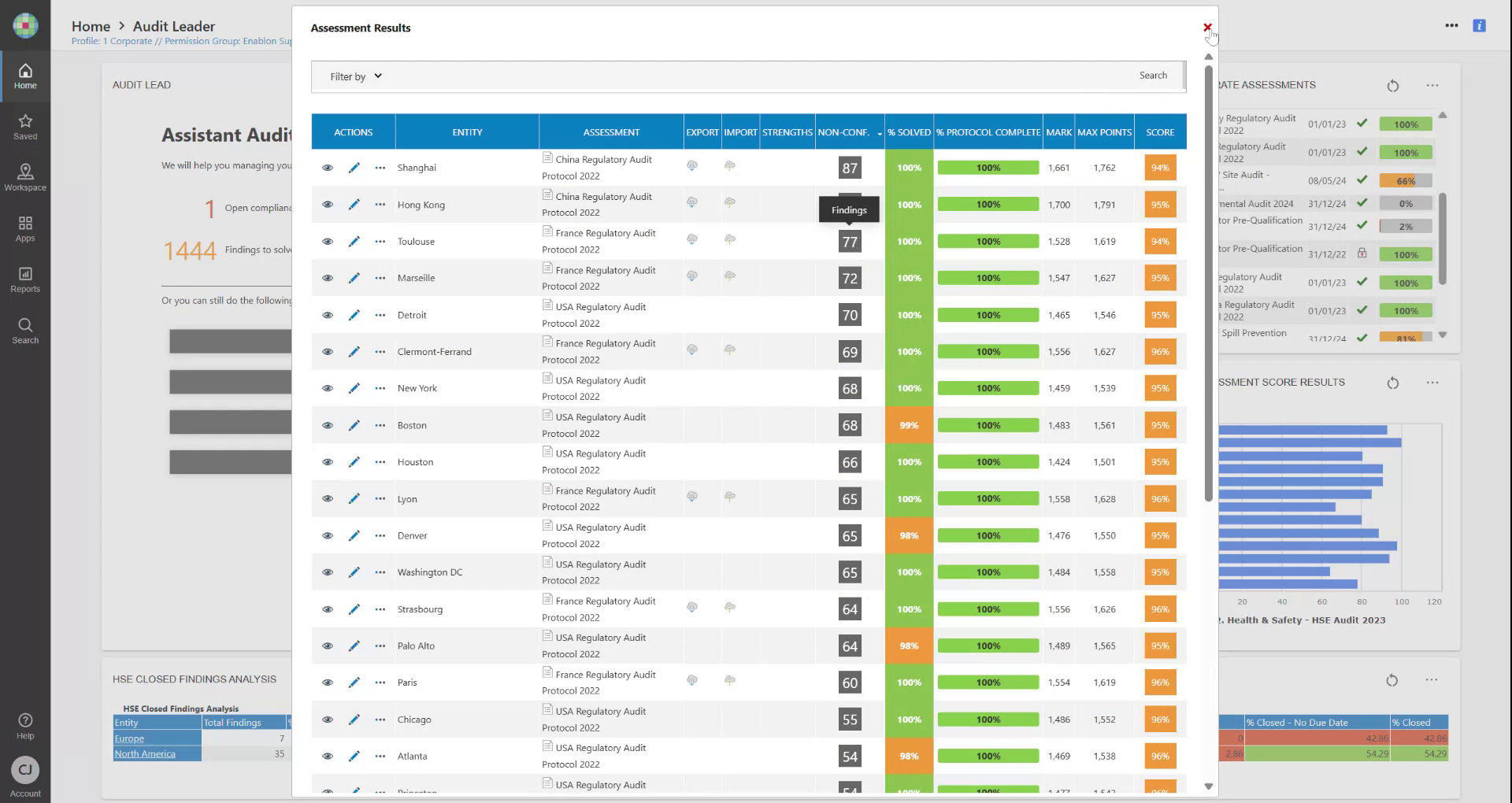Image resolution: width=1512 pixels, height=803 pixels.
Task: Open the Reports icon in sidebar
Action: (x=25, y=279)
